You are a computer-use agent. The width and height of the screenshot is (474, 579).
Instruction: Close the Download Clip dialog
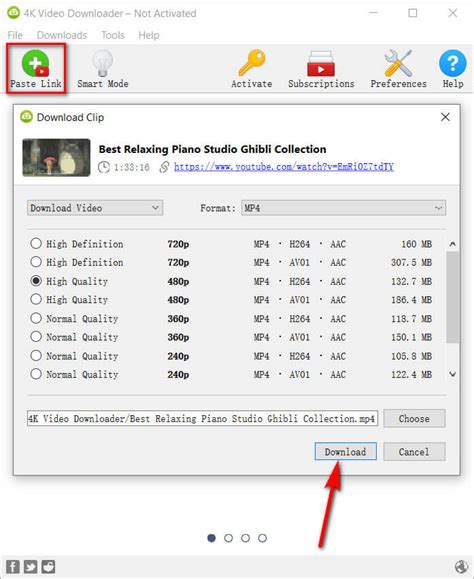point(445,117)
